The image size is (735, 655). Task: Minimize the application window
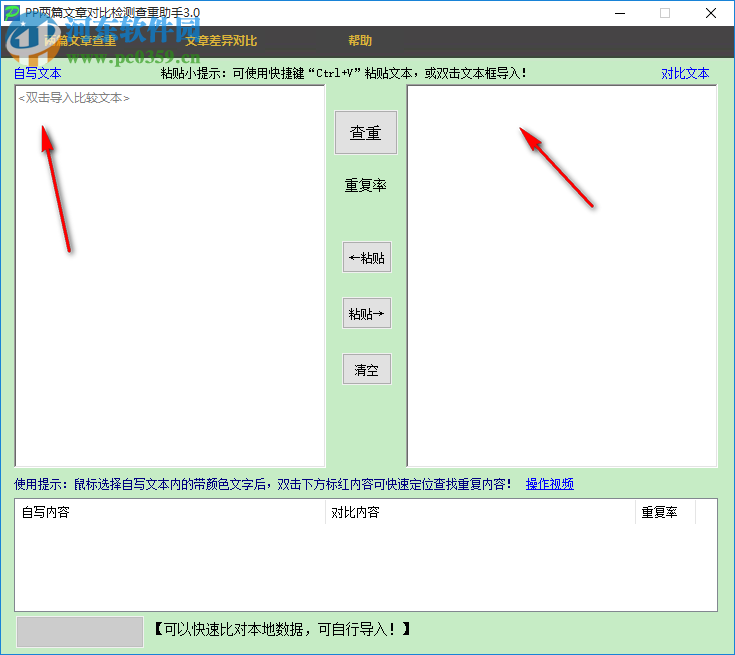pos(620,13)
